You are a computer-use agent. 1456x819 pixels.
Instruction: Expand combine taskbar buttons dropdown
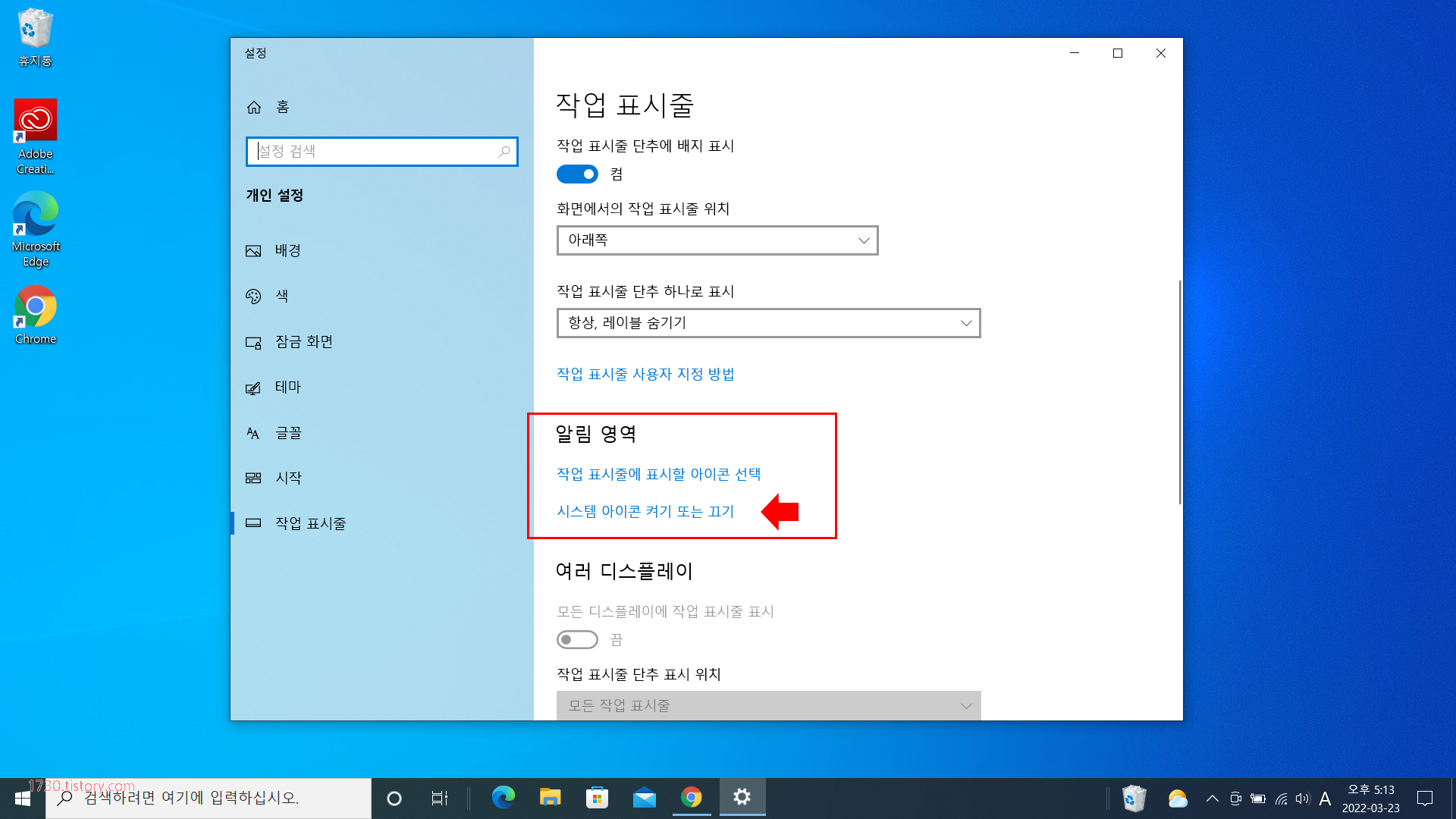(767, 323)
